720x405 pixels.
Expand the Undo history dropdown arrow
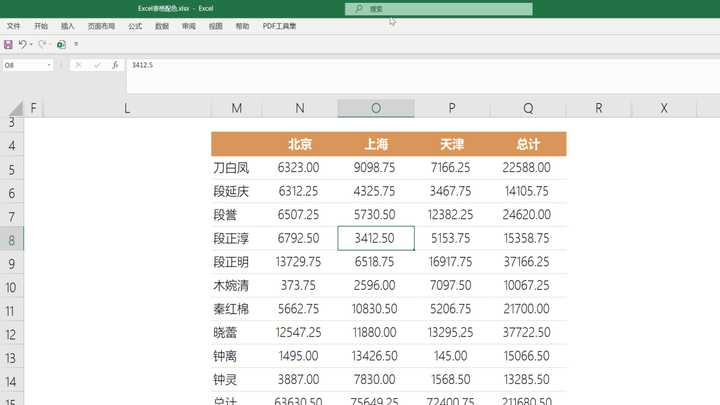click(31, 44)
